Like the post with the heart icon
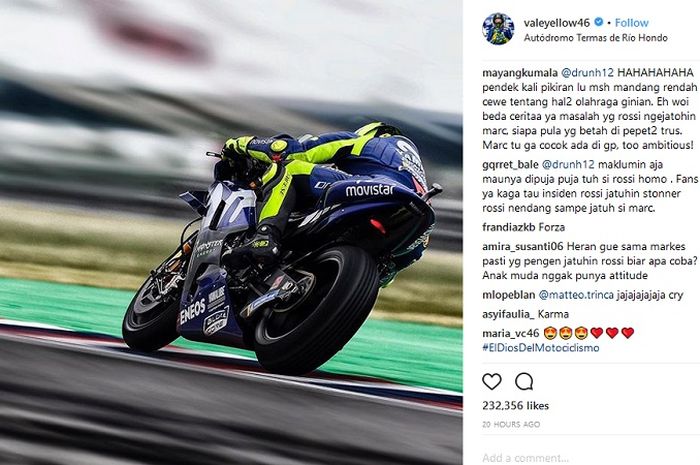 pyautogui.click(x=492, y=382)
